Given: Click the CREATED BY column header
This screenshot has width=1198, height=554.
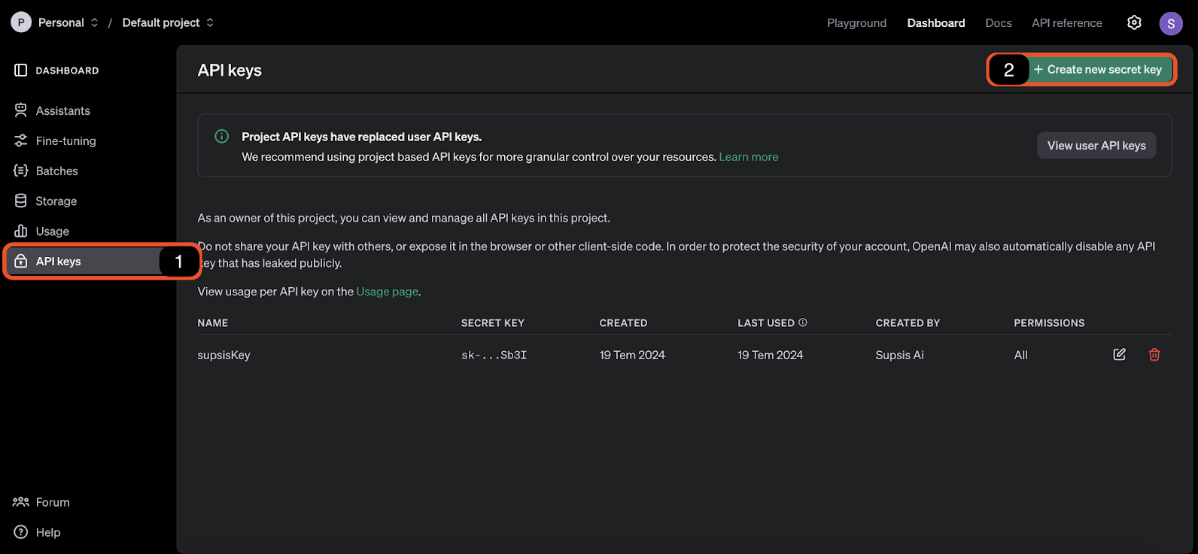Looking at the screenshot, I should coord(908,322).
